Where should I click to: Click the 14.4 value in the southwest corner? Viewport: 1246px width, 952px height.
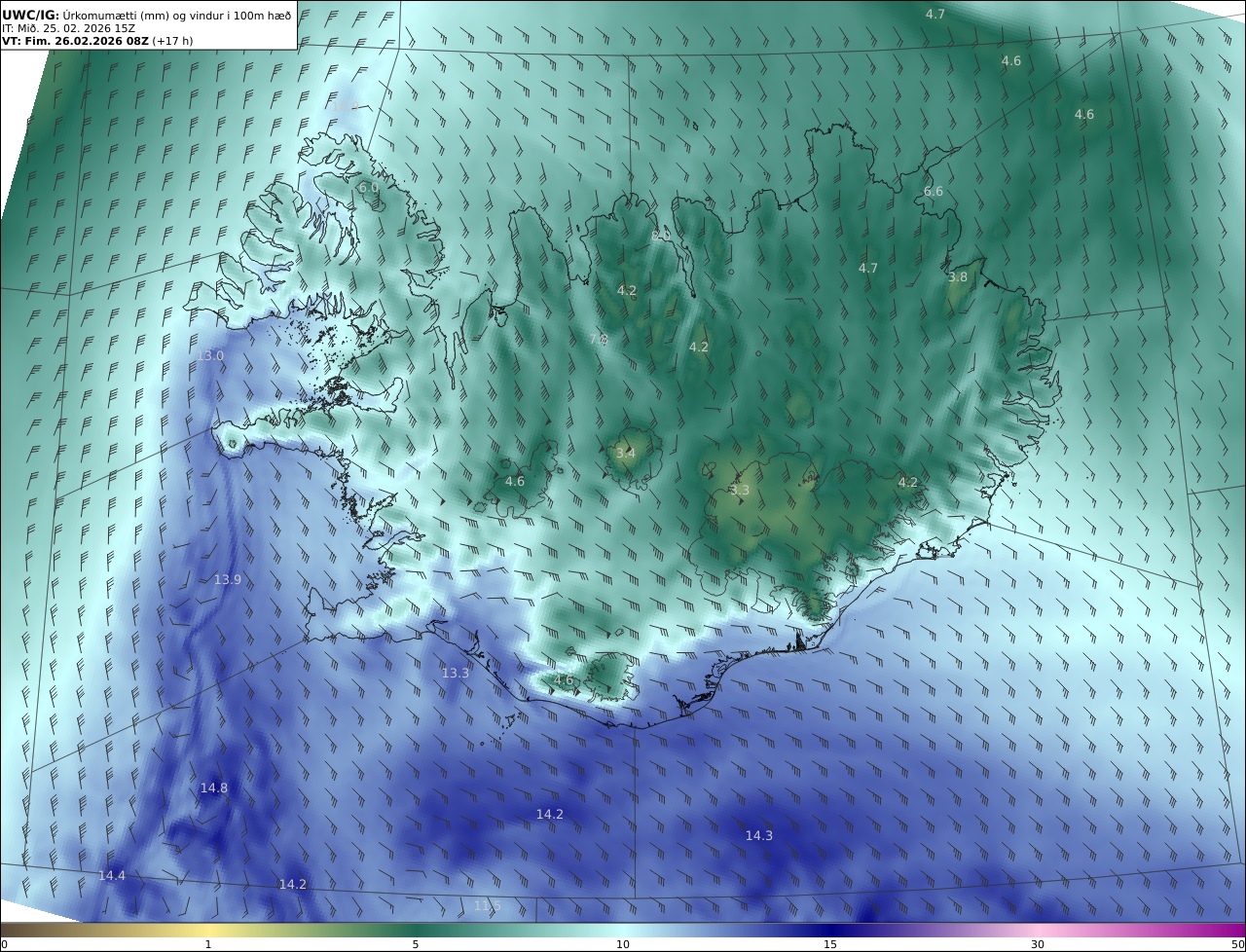click(112, 875)
